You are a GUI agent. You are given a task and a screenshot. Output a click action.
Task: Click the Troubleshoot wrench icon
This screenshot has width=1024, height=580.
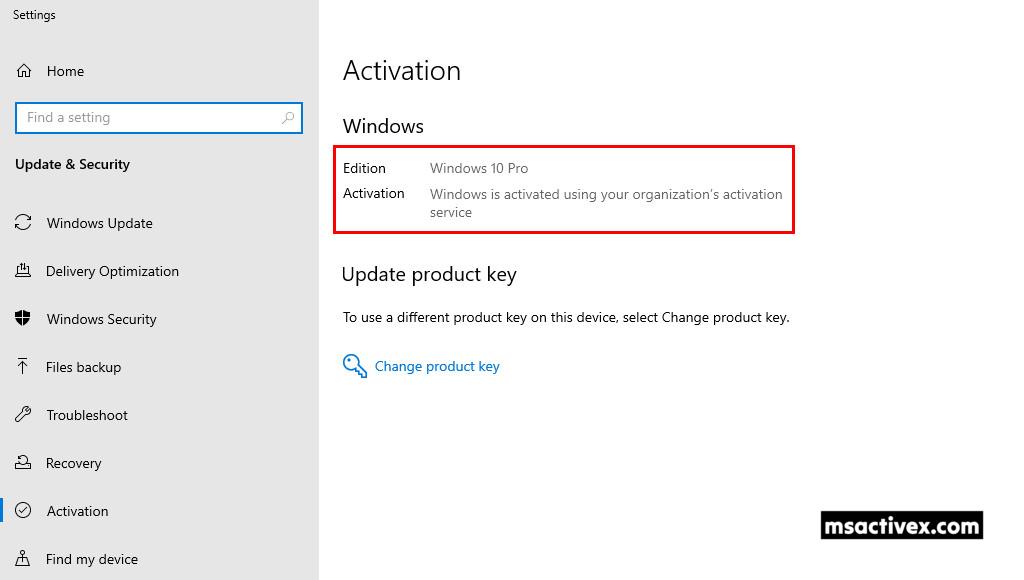pos(23,415)
